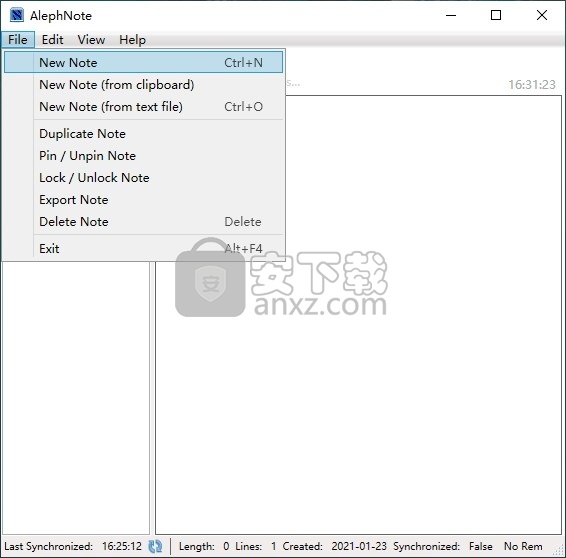Open the File menu

[x=18, y=39]
